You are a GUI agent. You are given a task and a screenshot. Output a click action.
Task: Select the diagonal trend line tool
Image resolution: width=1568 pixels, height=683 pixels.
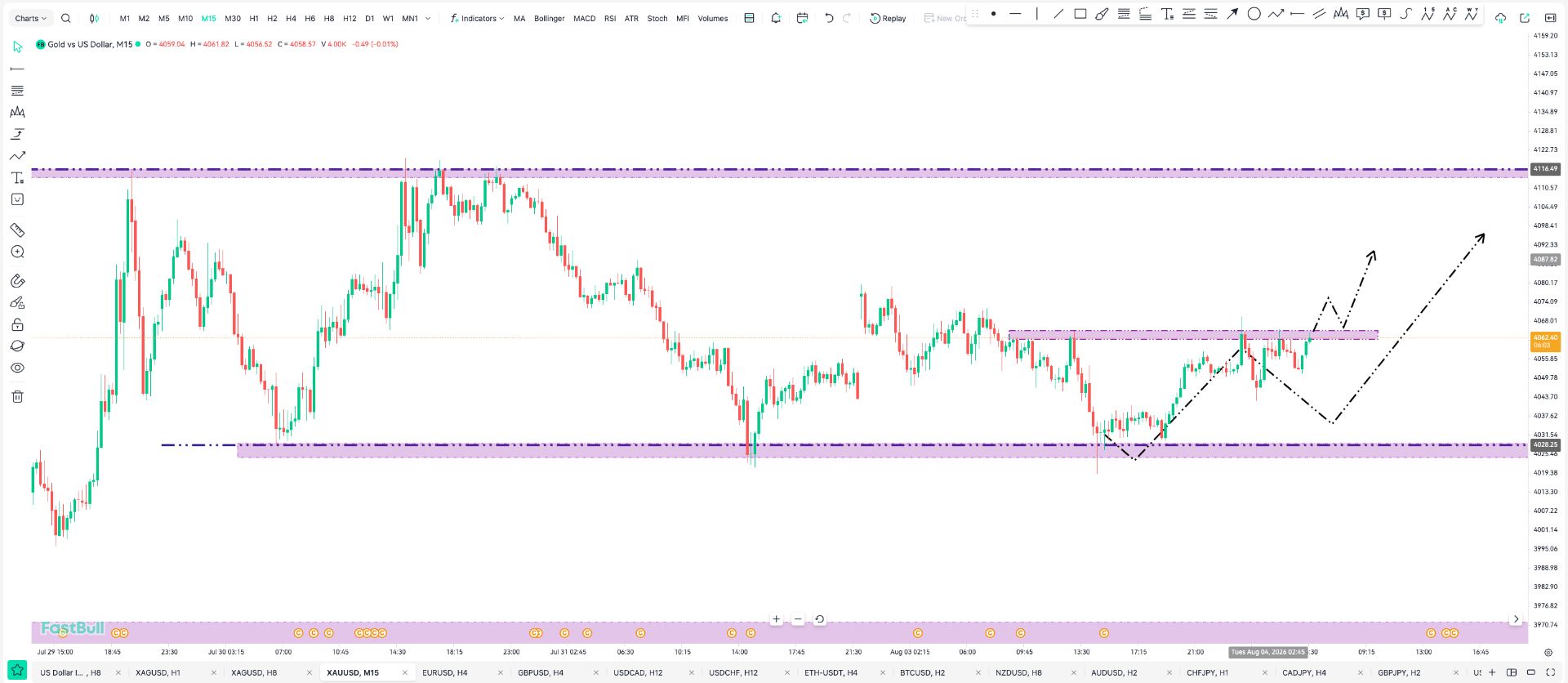pos(1058,14)
